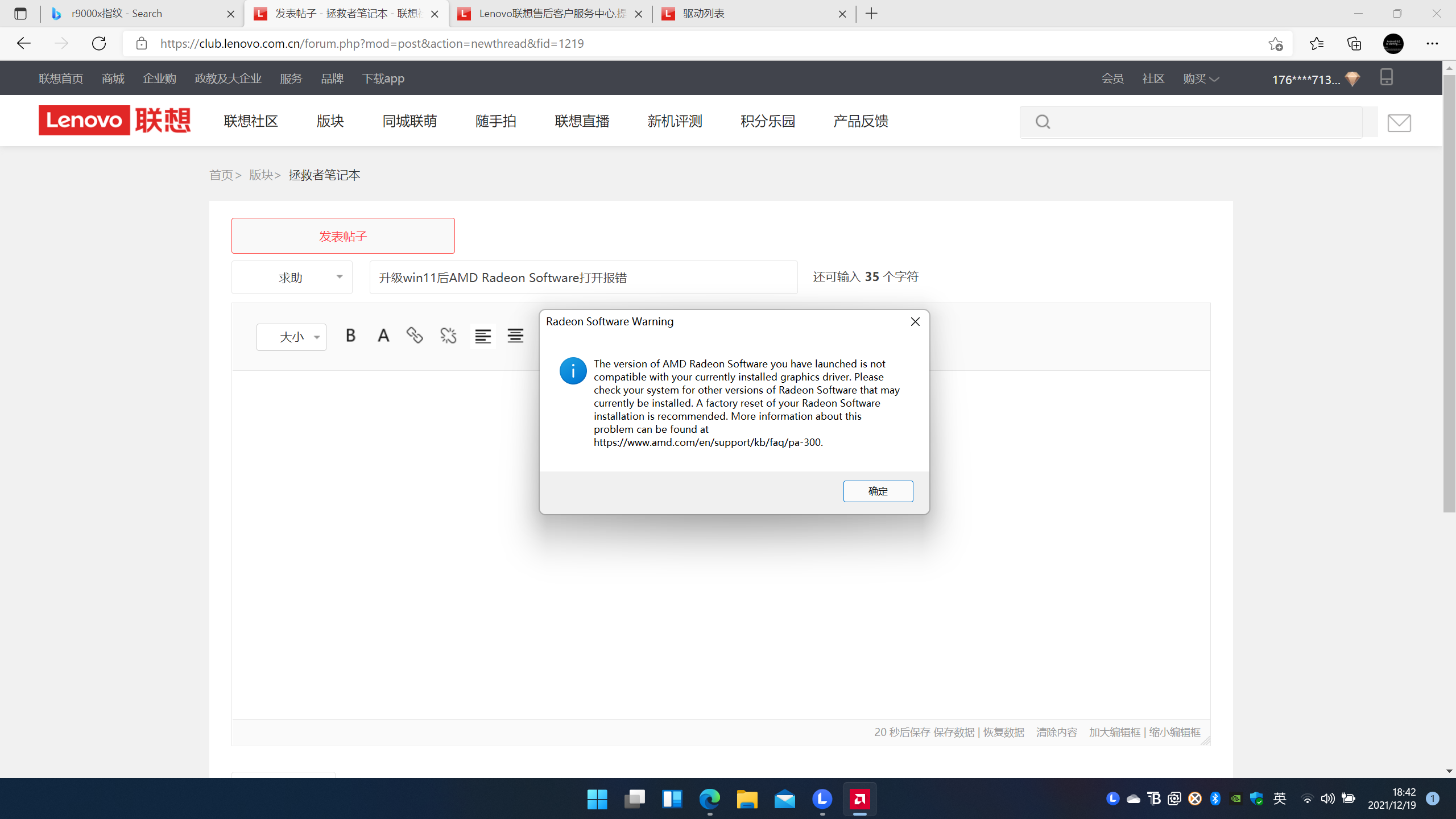The image size is (1456, 819).
Task: Open 积分乐园 navigation item
Action: [768, 121]
